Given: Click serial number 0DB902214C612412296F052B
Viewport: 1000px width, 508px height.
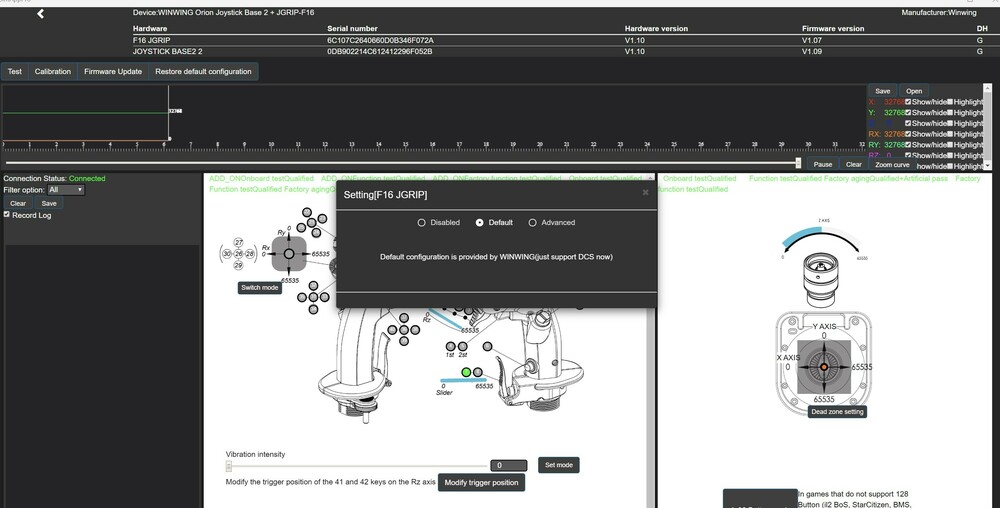Looking at the screenshot, I should pos(379,51).
